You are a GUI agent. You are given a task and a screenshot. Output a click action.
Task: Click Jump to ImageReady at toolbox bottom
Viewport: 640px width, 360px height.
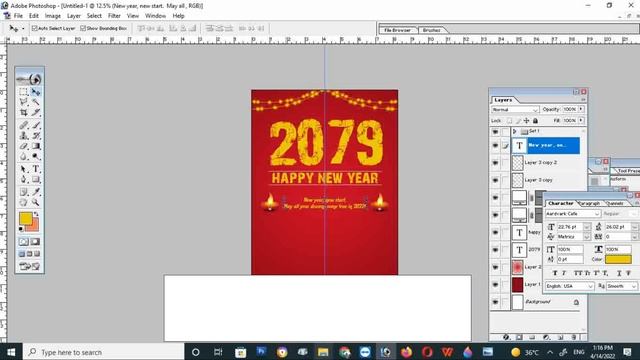pos(30,267)
